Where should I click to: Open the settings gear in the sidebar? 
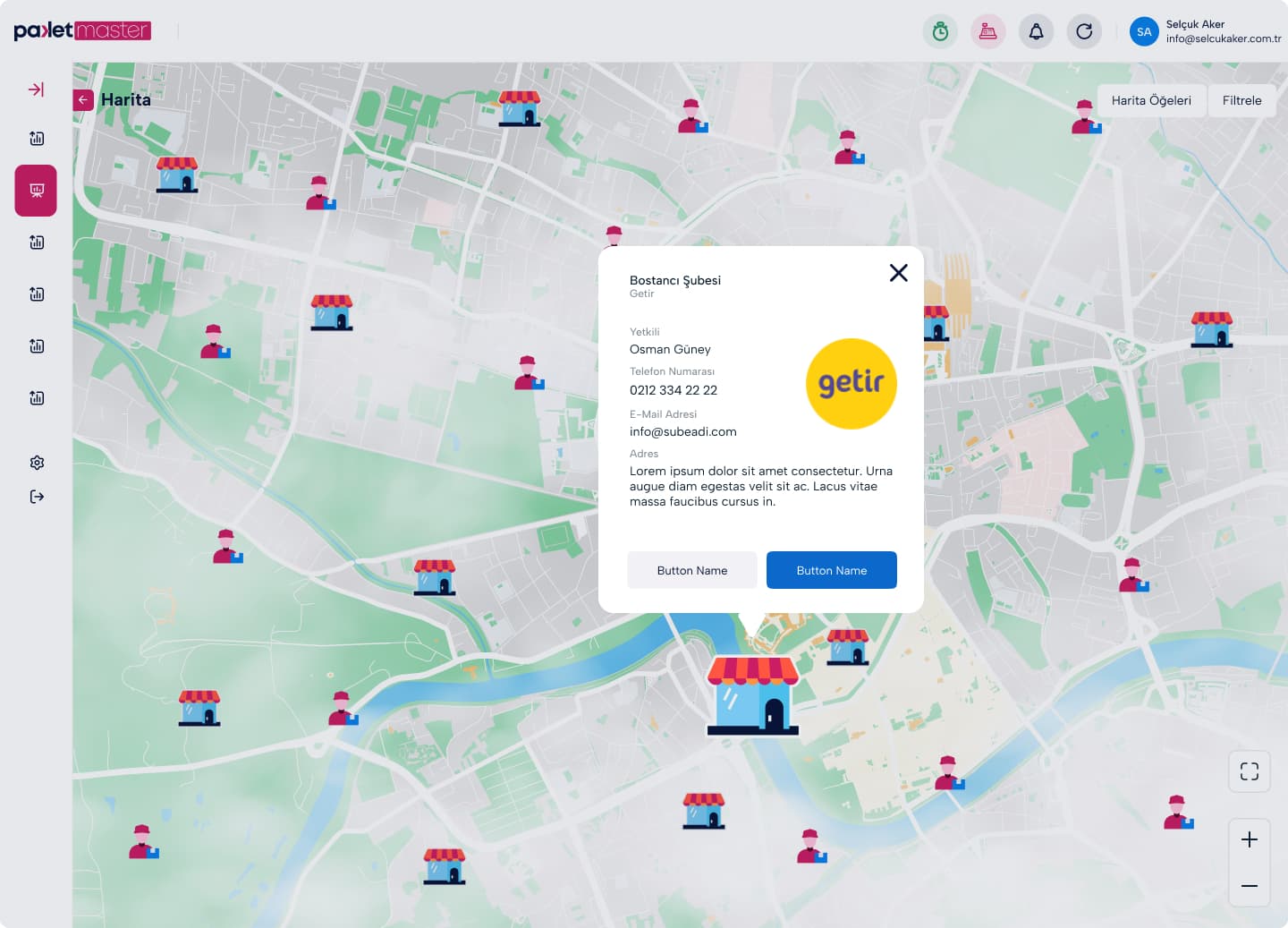(x=37, y=463)
